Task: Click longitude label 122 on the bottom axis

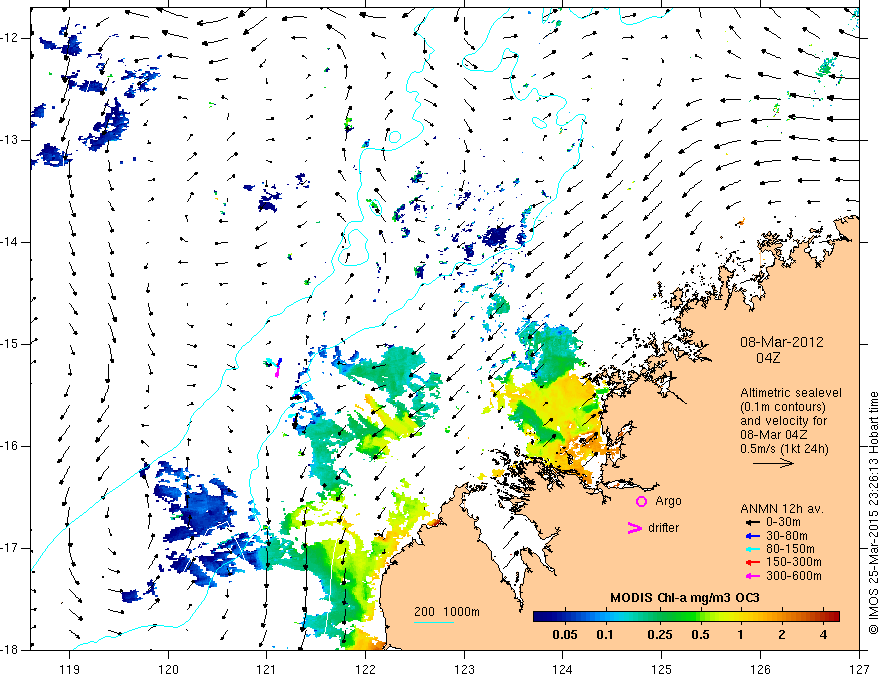Action: [365, 669]
